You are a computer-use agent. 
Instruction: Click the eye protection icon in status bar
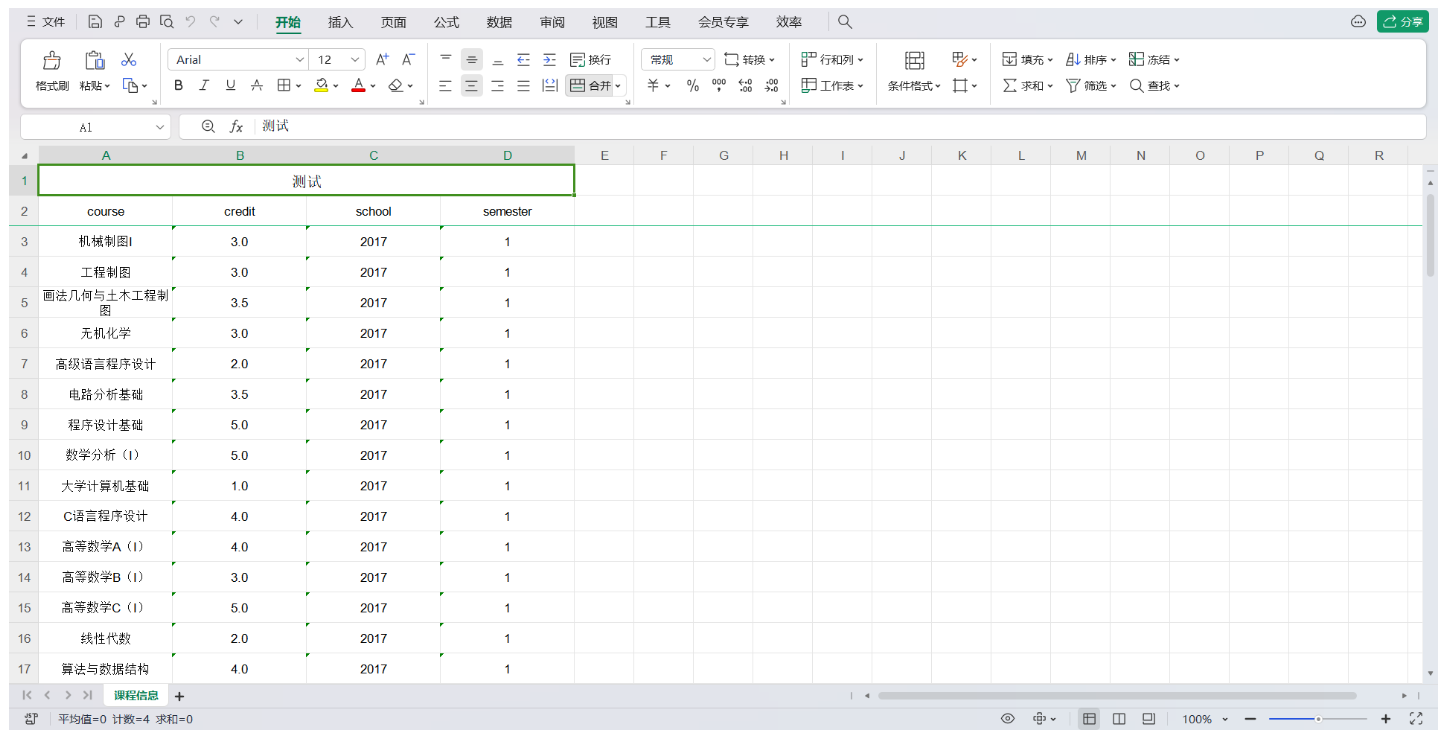pos(1008,719)
